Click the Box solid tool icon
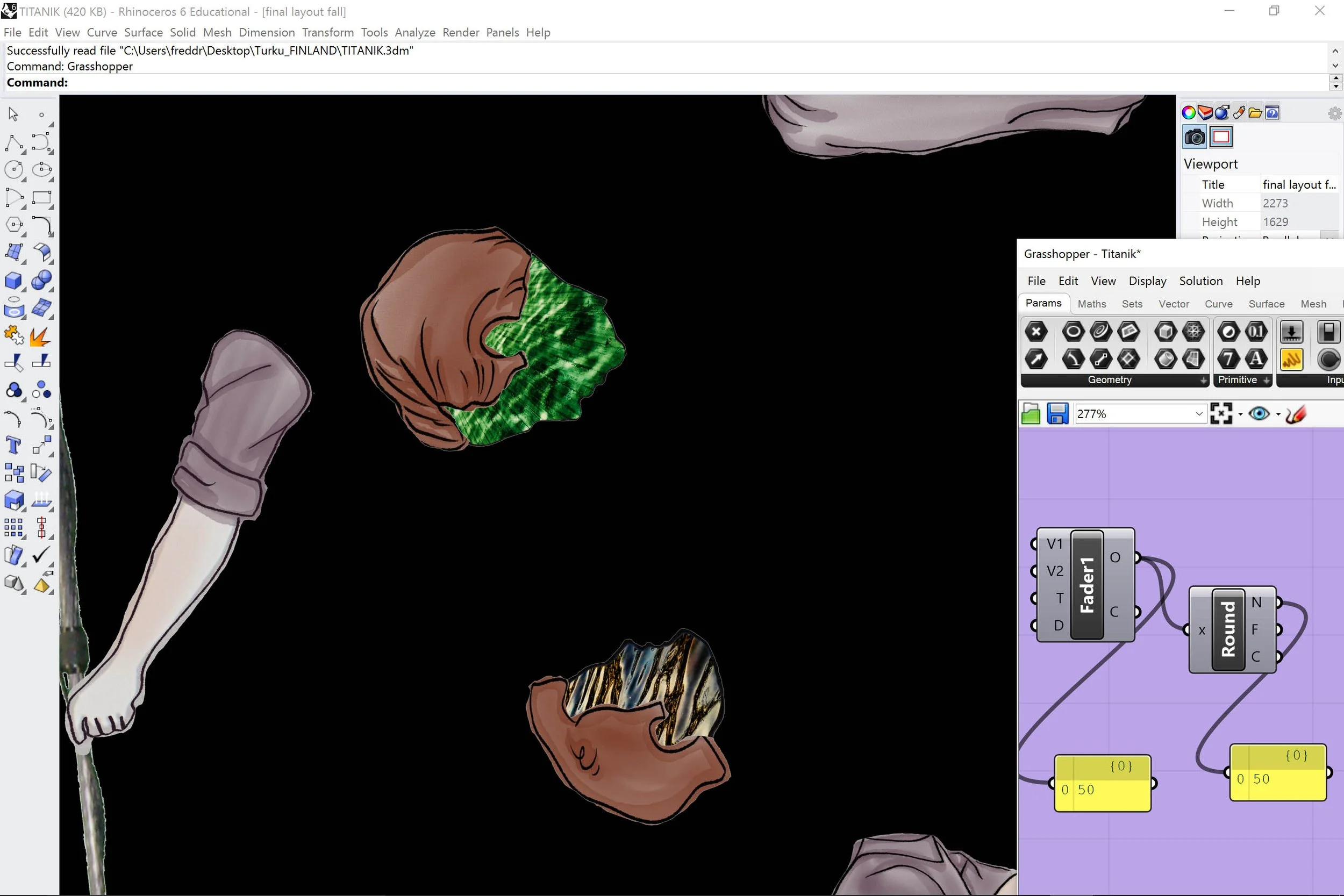Screen dimensions: 1344x896 click(14, 280)
